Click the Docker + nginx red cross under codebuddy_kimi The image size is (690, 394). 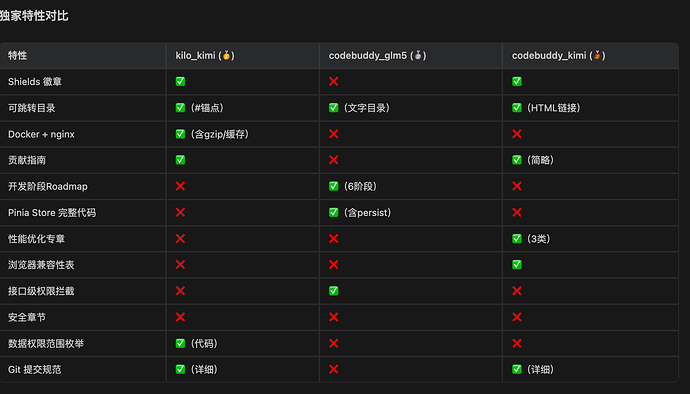pos(517,134)
